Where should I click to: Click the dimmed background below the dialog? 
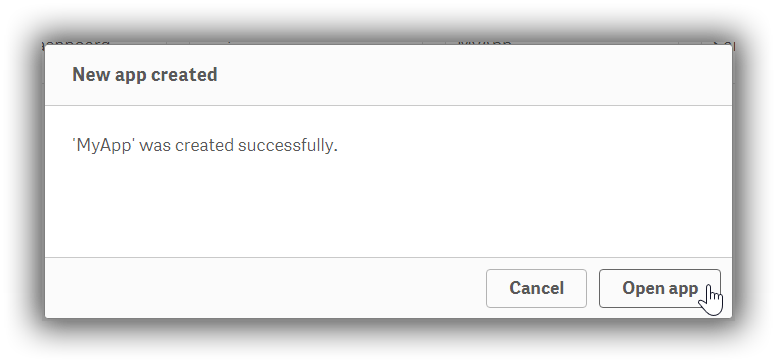pos(388,342)
